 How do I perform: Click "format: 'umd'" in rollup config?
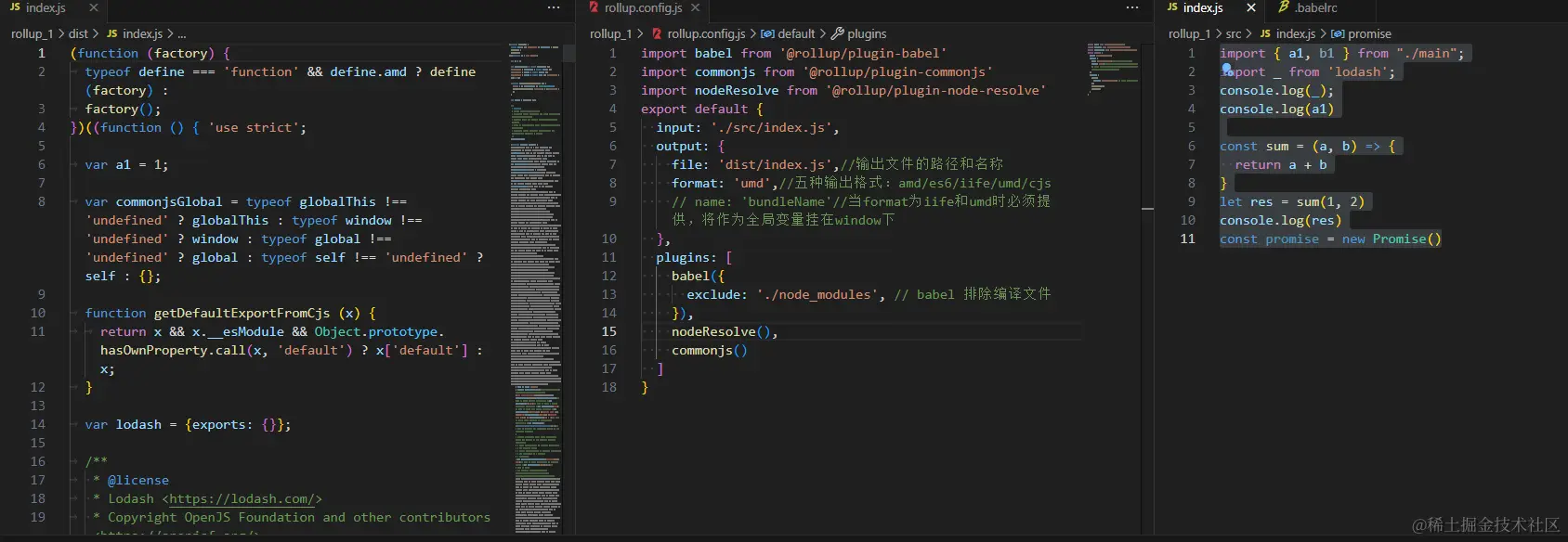point(722,183)
